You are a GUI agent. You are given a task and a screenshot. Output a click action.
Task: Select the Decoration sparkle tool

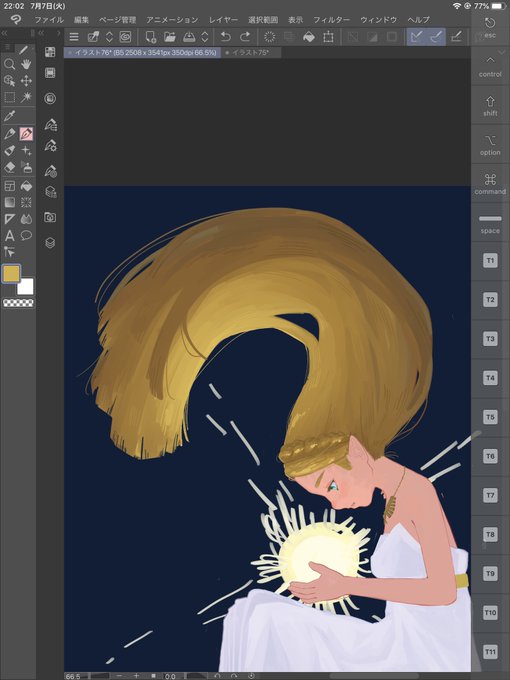pyautogui.click(x=26, y=150)
